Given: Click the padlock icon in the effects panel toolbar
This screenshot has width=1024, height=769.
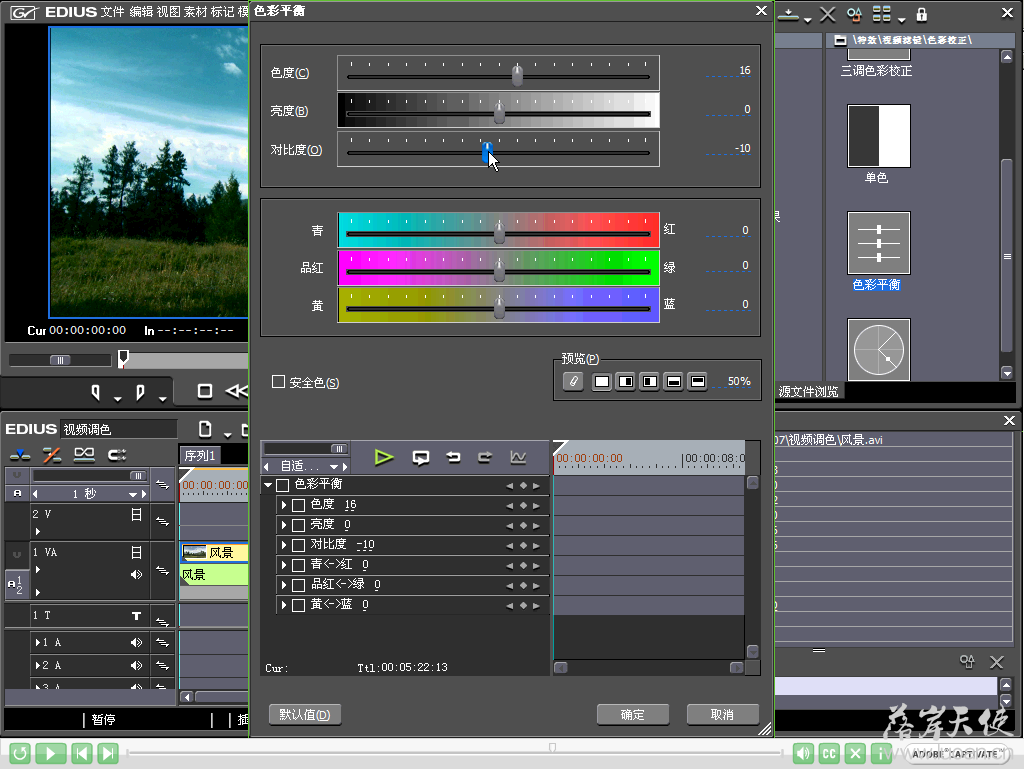Looking at the screenshot, I should pos(921,14).
